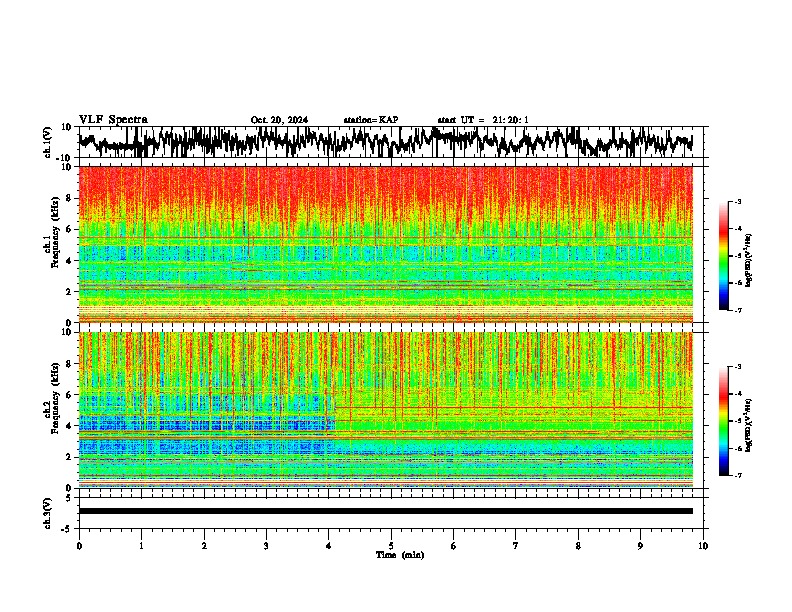Click the ch.2 color bar log(PSD) label

[x=749, y=425]
